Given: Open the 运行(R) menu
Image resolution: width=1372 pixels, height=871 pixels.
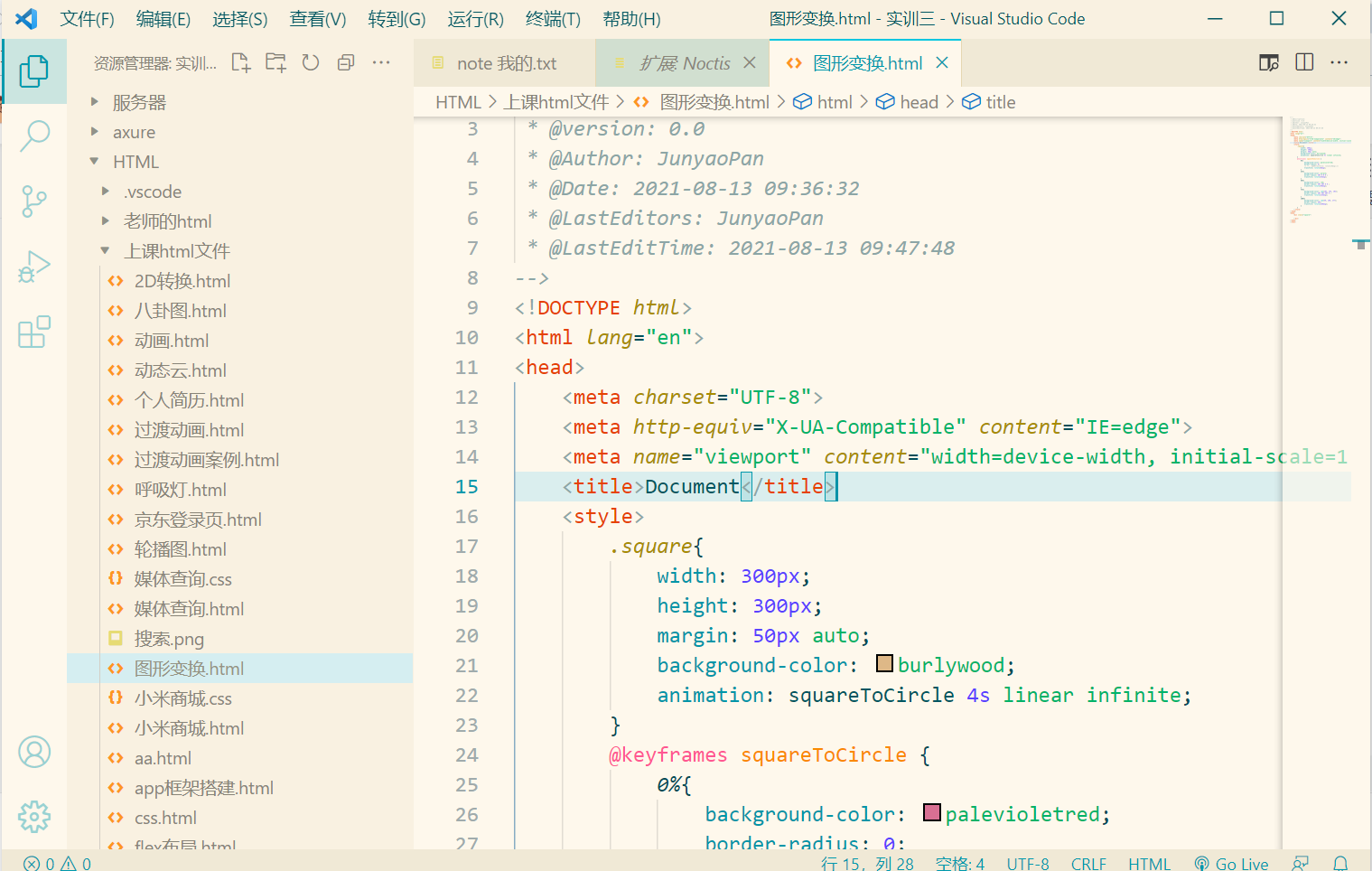Looking at the screenshot, I should point(475,19).
